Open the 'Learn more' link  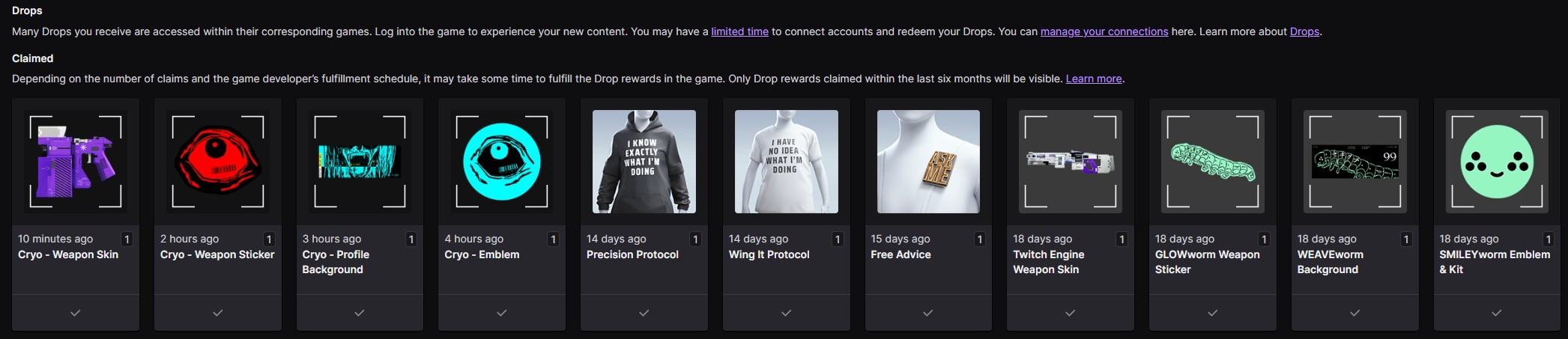[x=1093, y=79]
